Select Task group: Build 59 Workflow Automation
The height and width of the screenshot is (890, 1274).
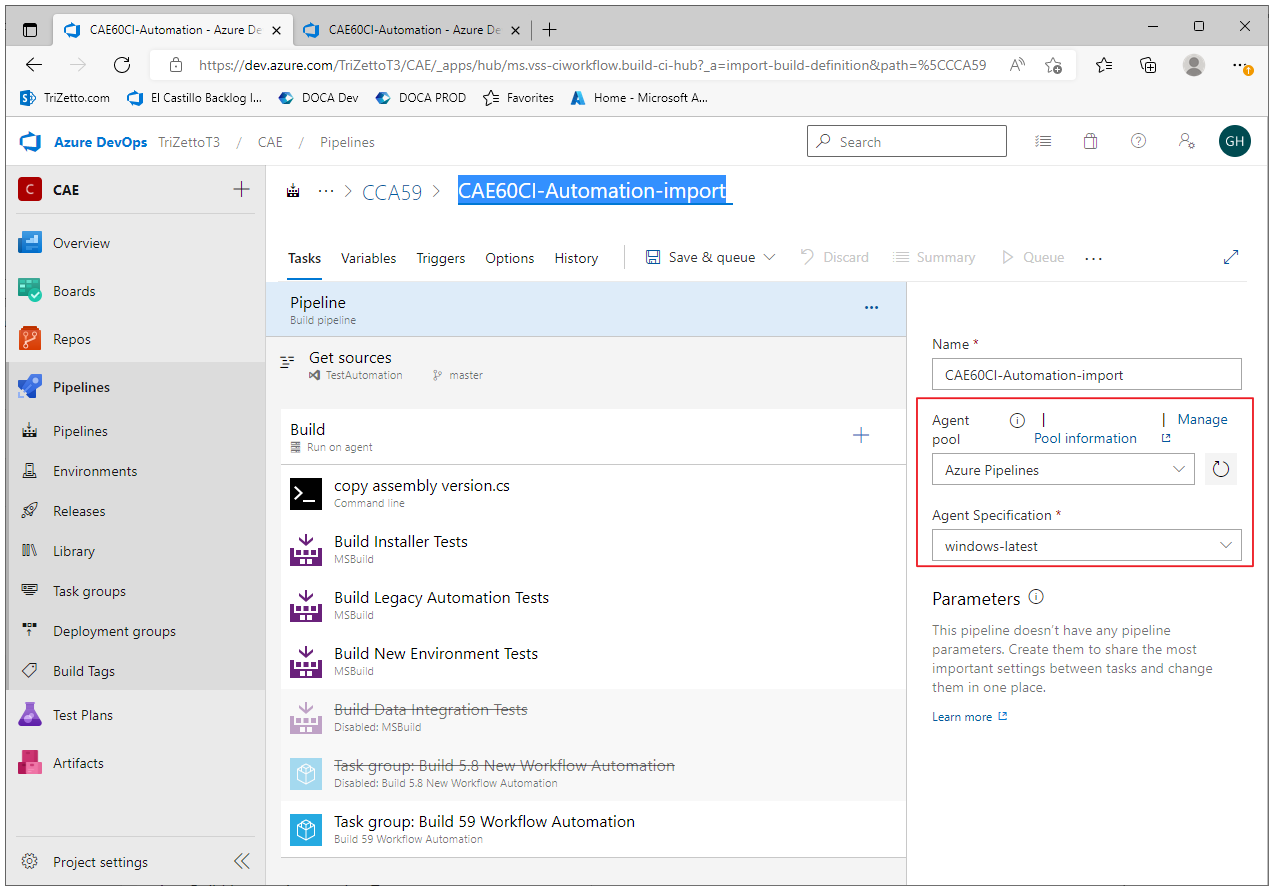593,829
